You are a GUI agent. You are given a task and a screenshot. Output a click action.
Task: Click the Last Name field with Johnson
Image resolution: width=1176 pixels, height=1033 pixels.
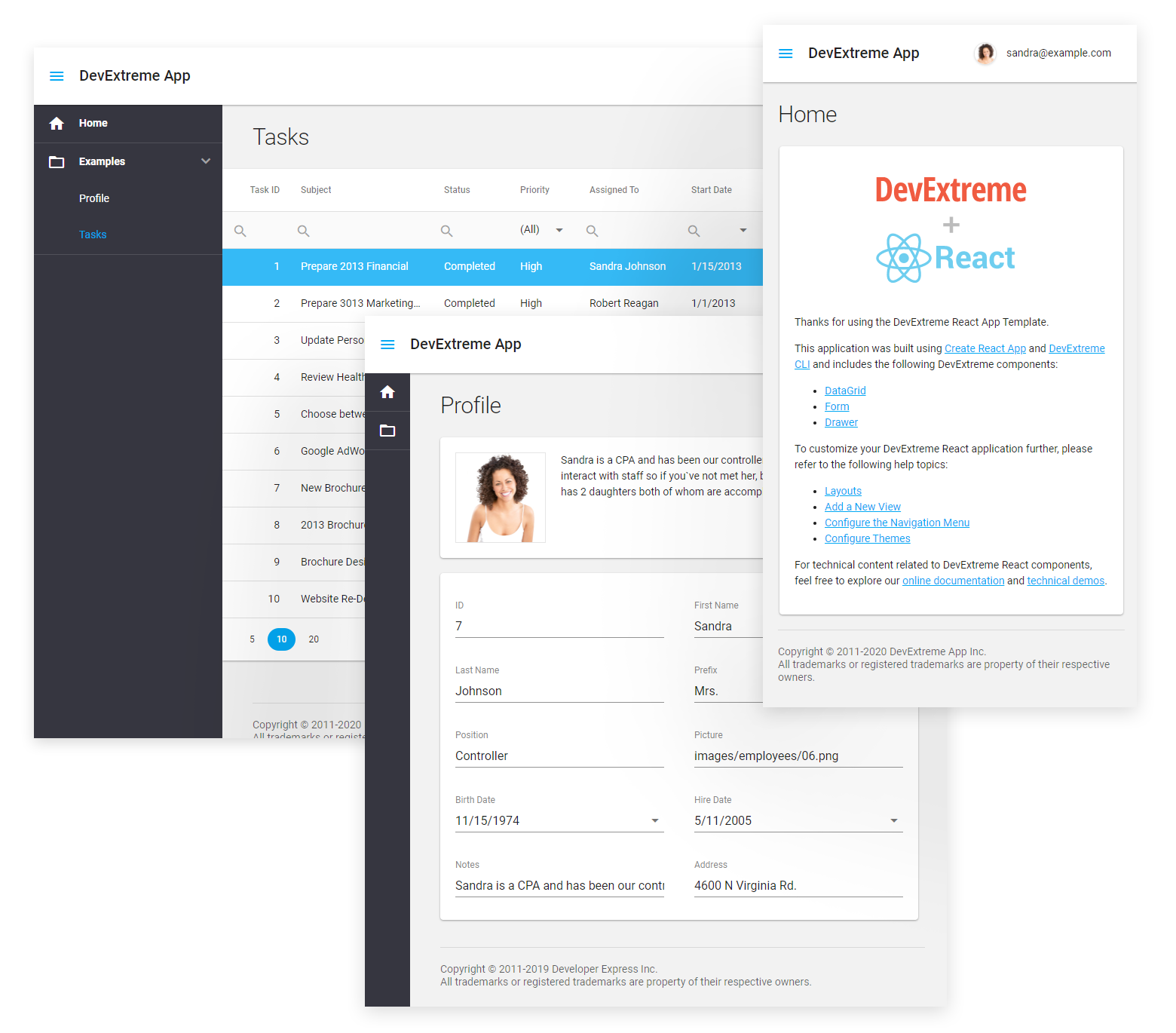coord(559,691)
